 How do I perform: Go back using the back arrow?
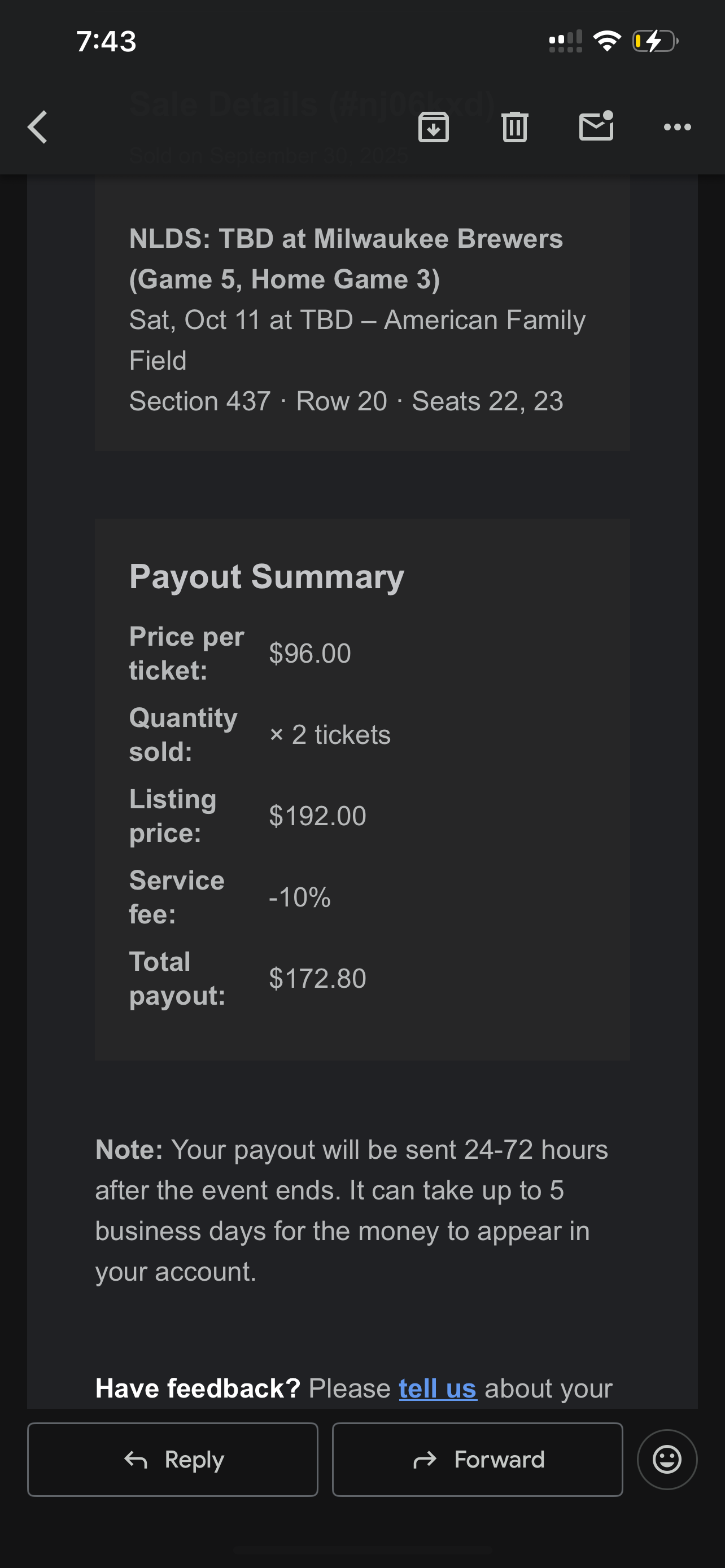(x=38, y=127)
